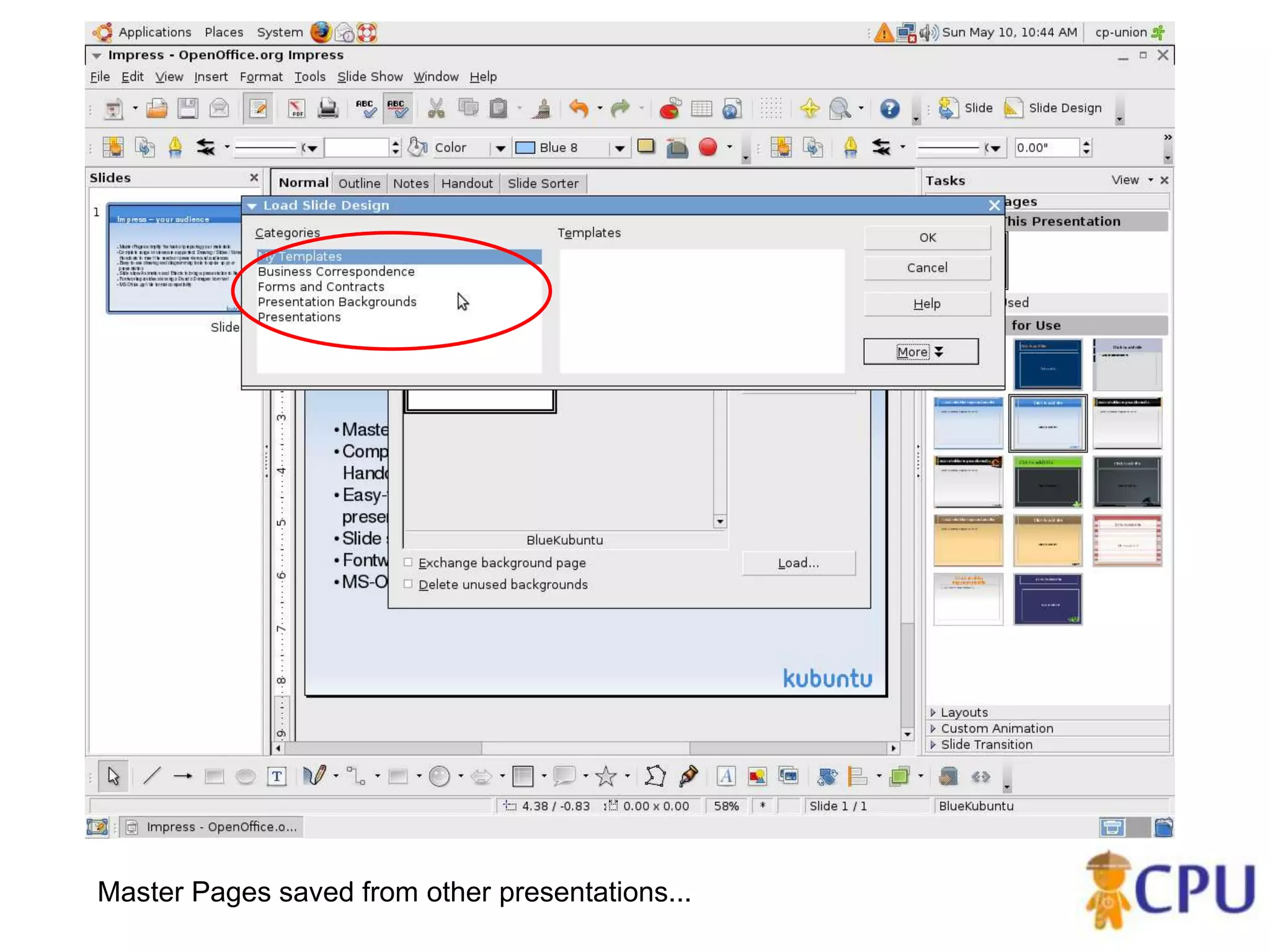Toggle AutoSpellcheck icon in toolbar
1270x952 pixels.
tap(396, 109)
